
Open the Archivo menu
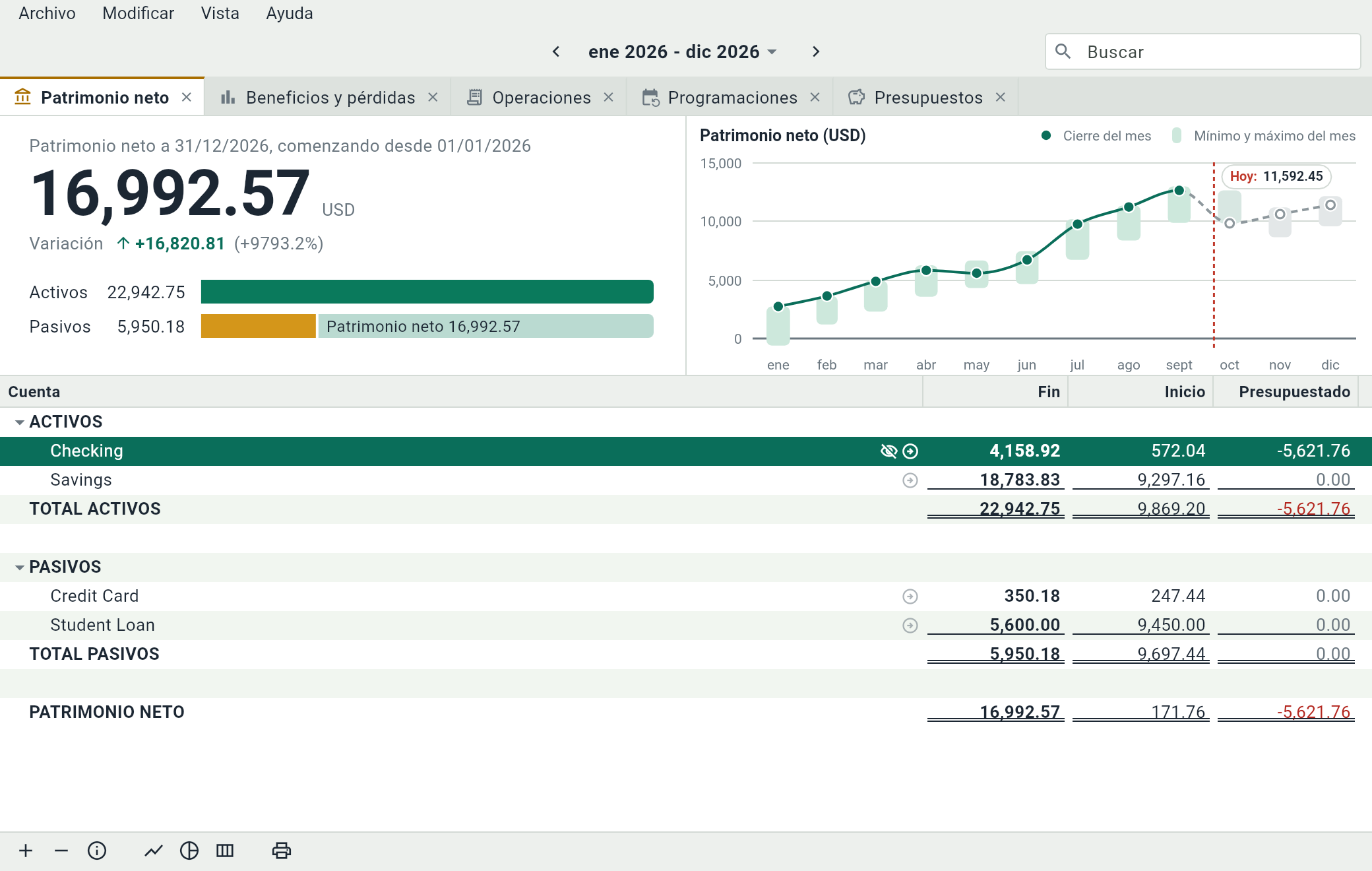[x=47, y=13]
